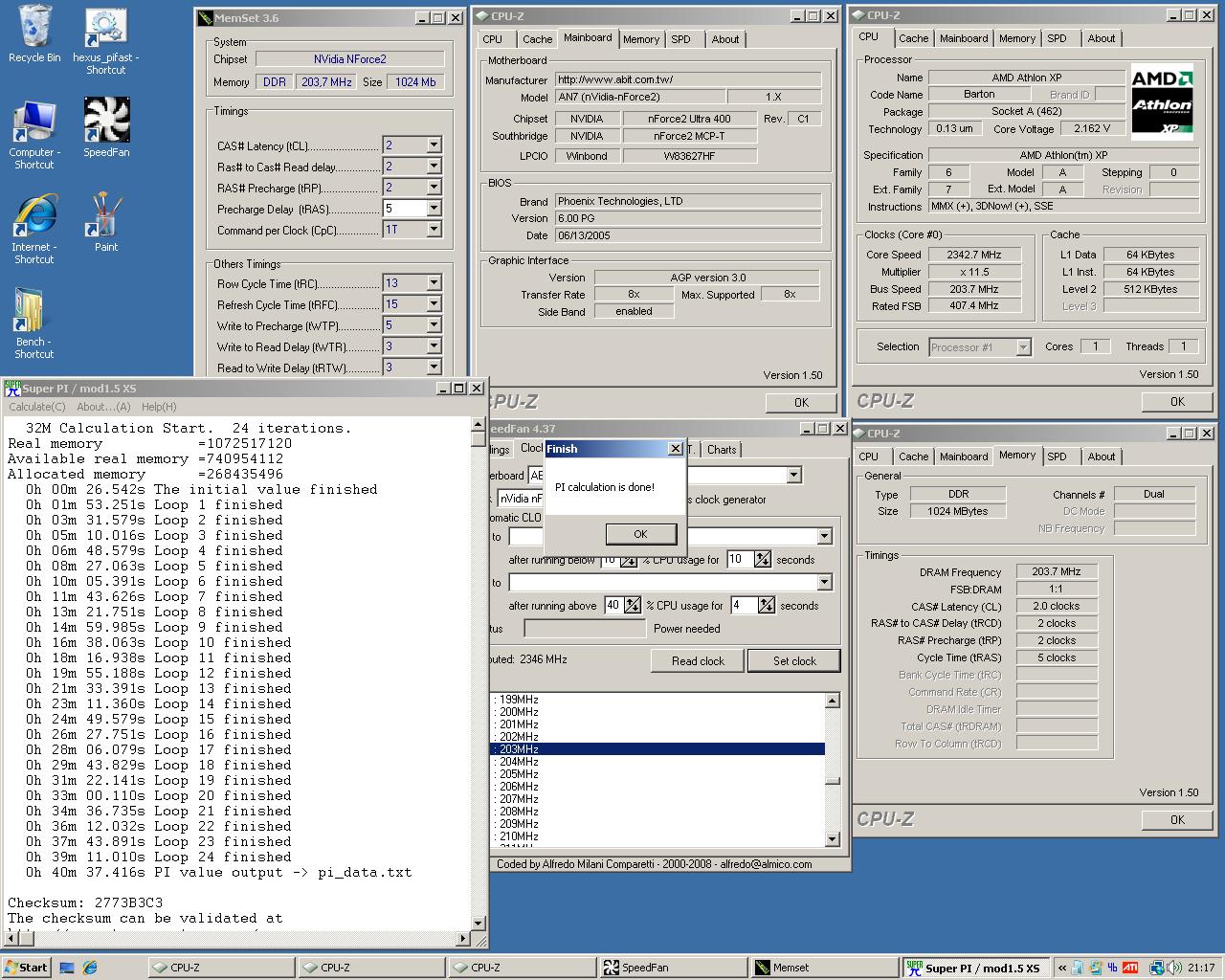
Task: Open About...(A) menu in Super PI
Action: tap(103, 407)
